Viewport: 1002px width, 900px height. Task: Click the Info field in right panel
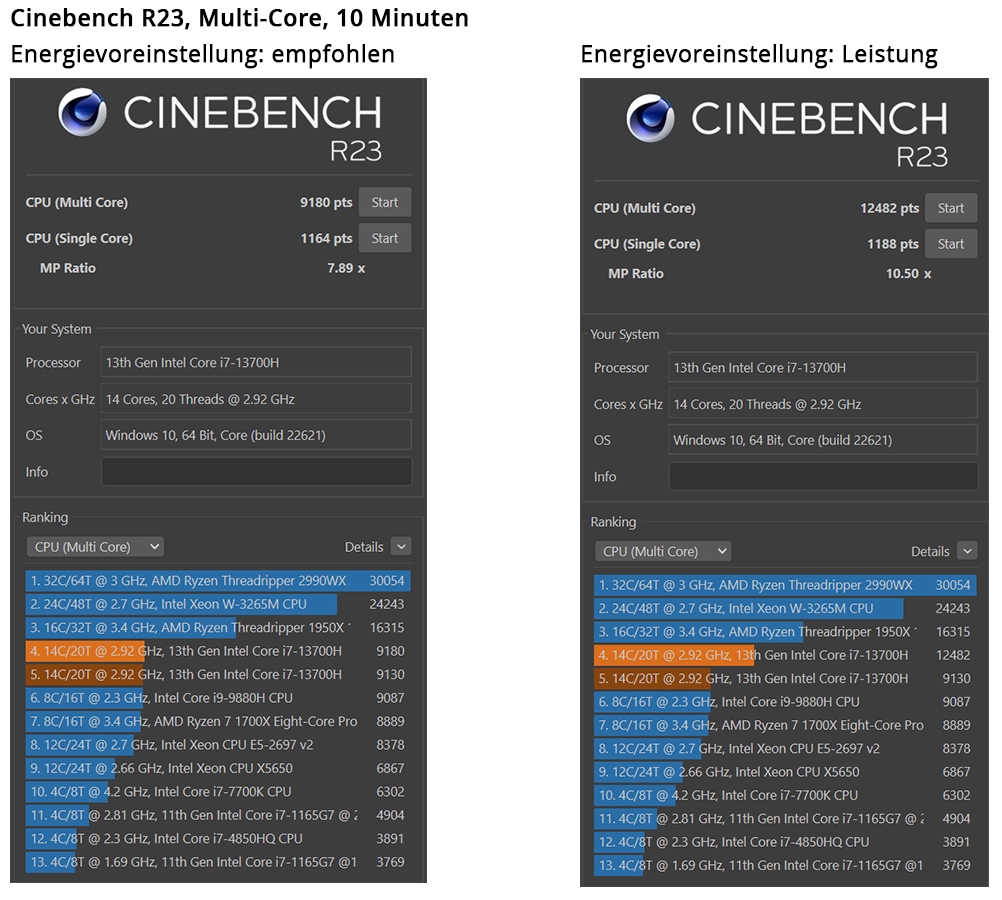[x=823, y=477]
